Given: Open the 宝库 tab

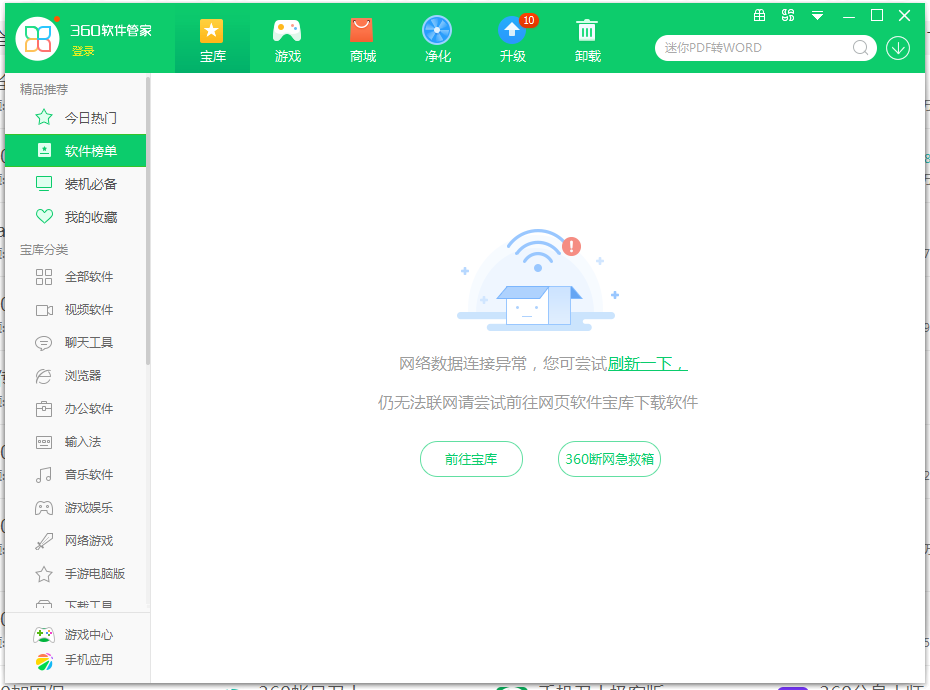Looking at the screenshot, I should [x=212, y=39].
